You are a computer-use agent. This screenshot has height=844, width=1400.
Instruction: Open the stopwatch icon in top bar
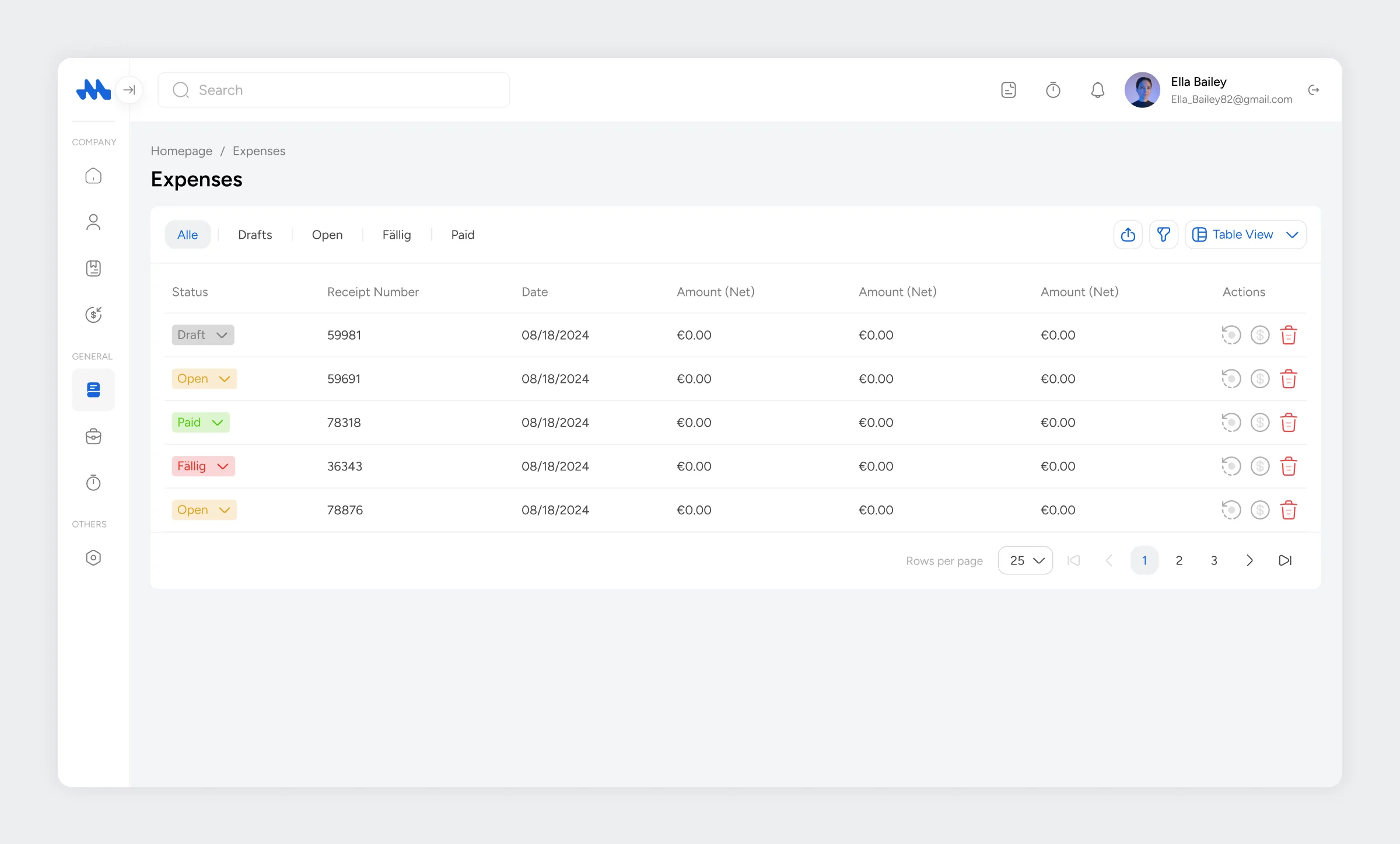[1053, 90]
